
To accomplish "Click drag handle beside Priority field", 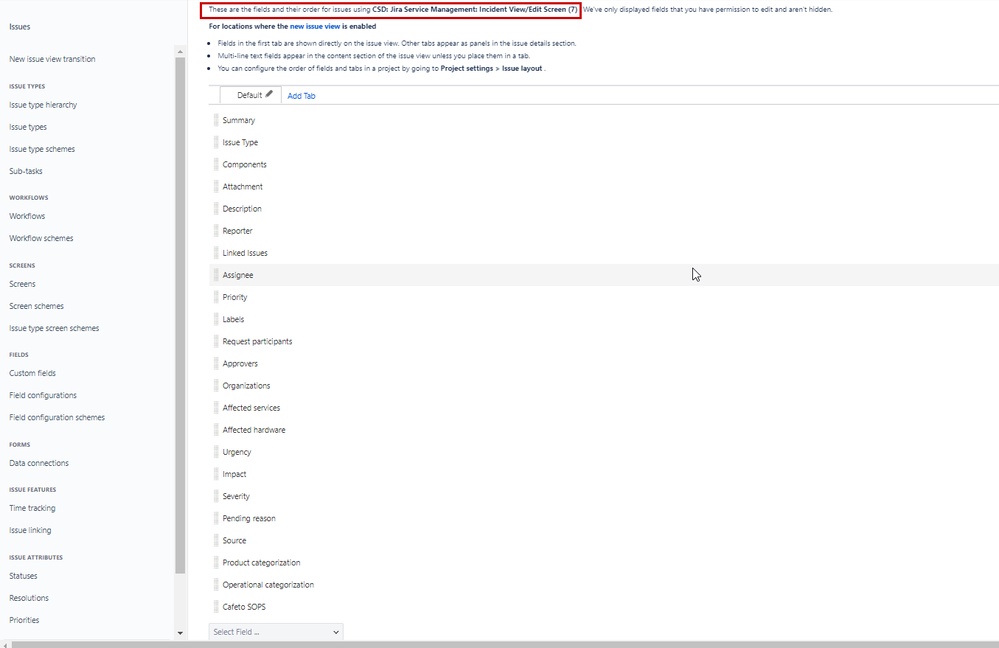I will pyautogui.click(x=216, y=297).
